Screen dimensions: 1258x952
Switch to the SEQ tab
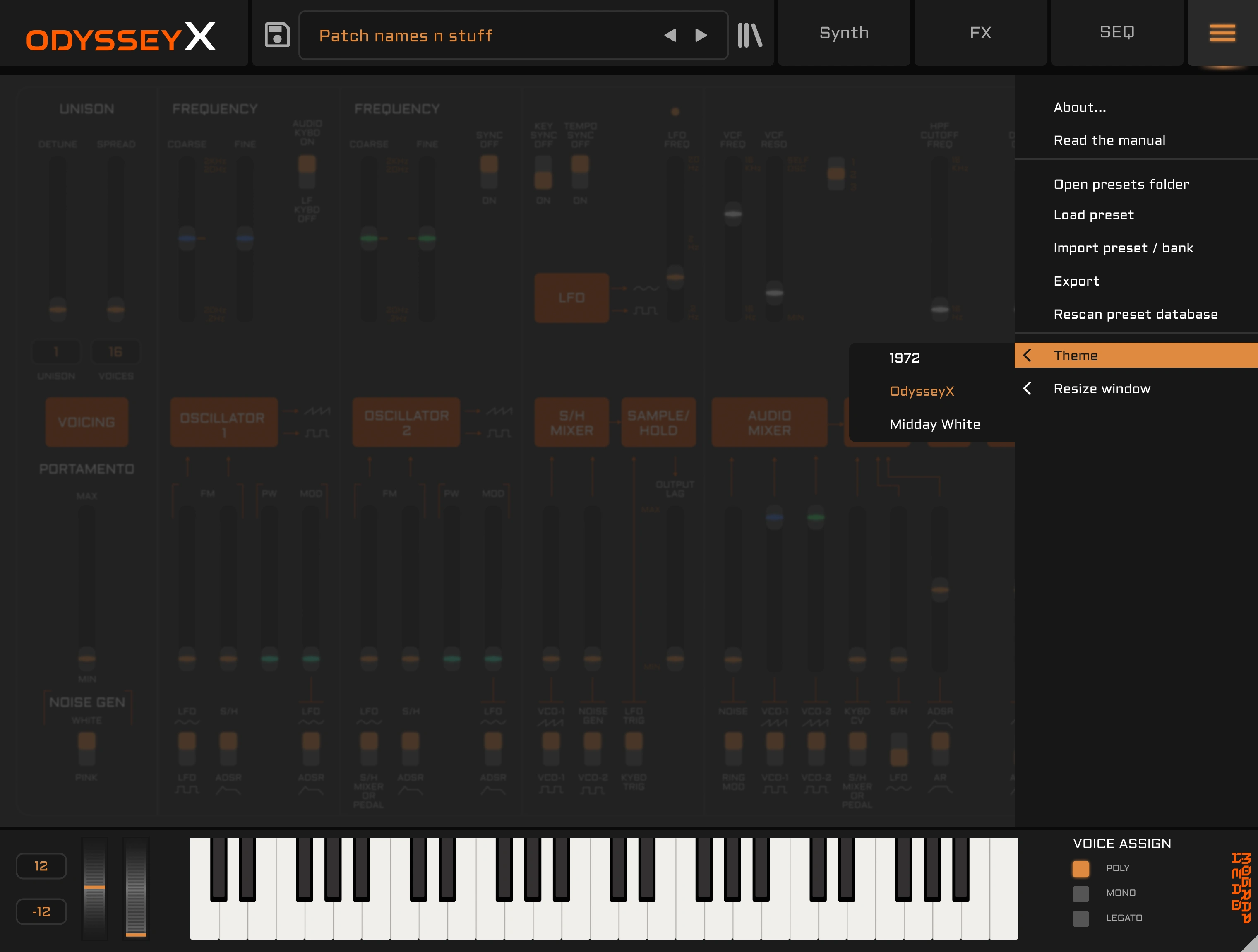[1117, 33]
